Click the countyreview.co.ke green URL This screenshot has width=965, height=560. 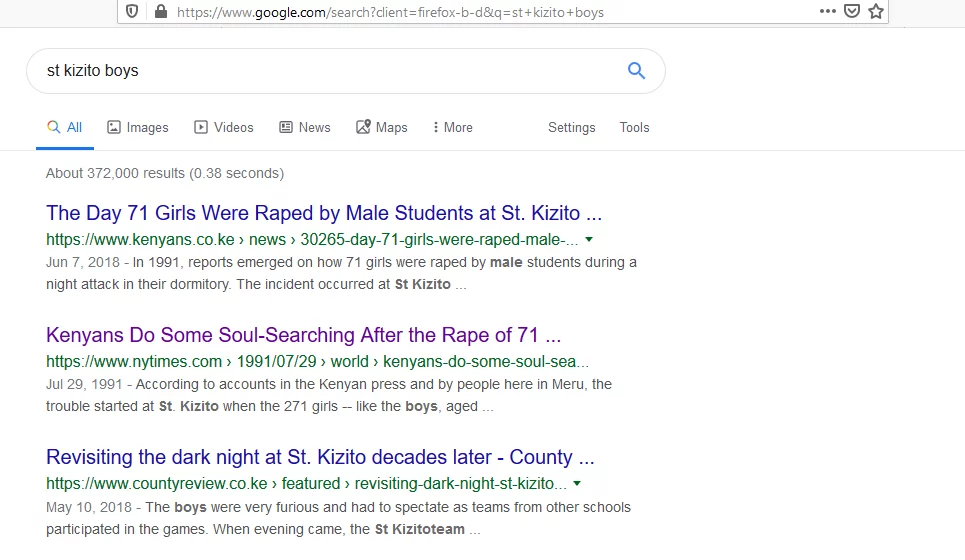click(306, 484)
